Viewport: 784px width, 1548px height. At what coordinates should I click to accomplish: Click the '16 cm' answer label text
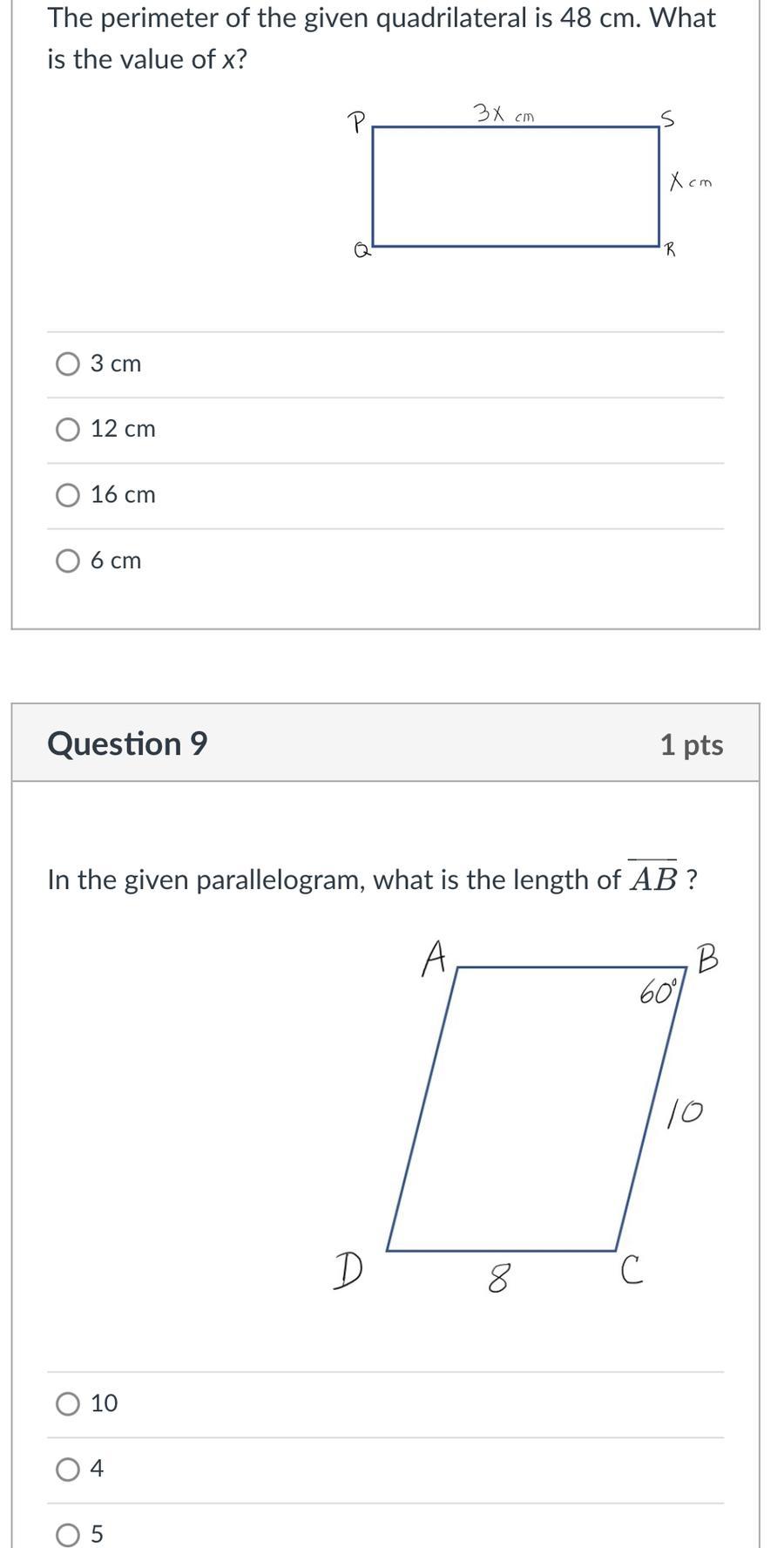(123, 495)
